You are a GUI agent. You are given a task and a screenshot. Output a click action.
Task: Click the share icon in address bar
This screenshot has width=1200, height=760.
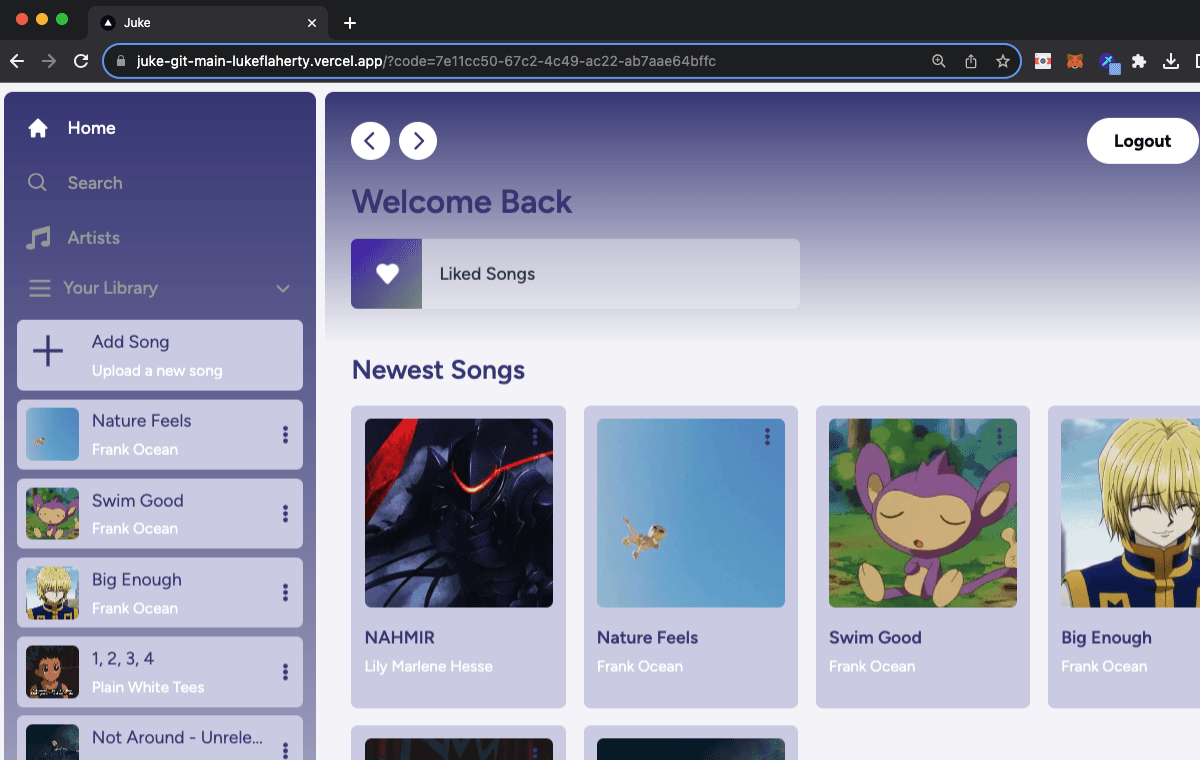pyautogui.click(x=970, y=61)
